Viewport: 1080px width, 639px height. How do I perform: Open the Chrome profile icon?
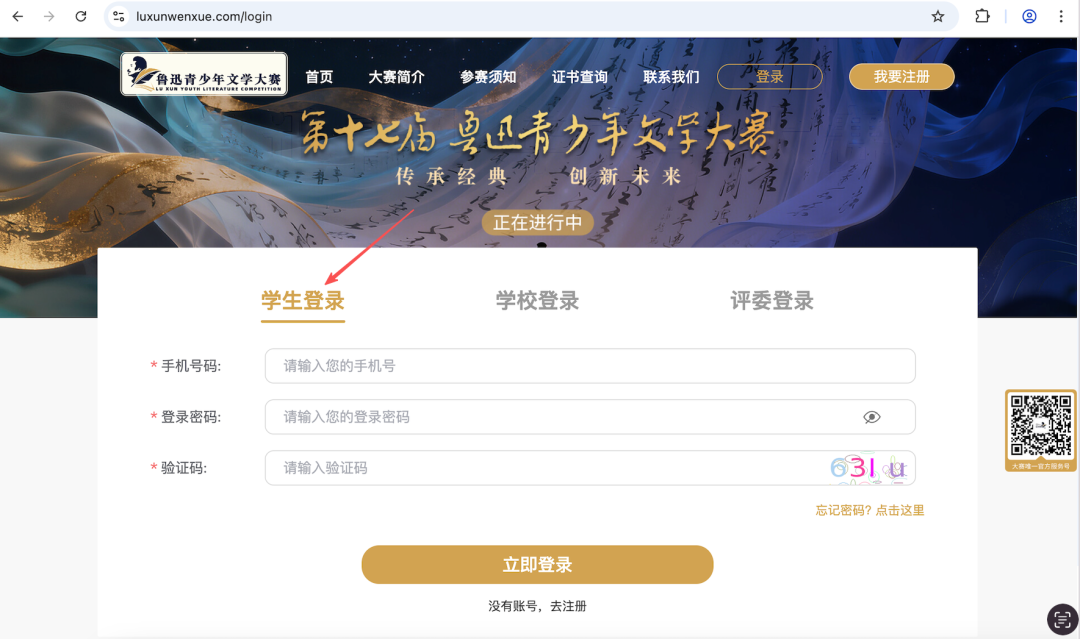(1029, 17)
